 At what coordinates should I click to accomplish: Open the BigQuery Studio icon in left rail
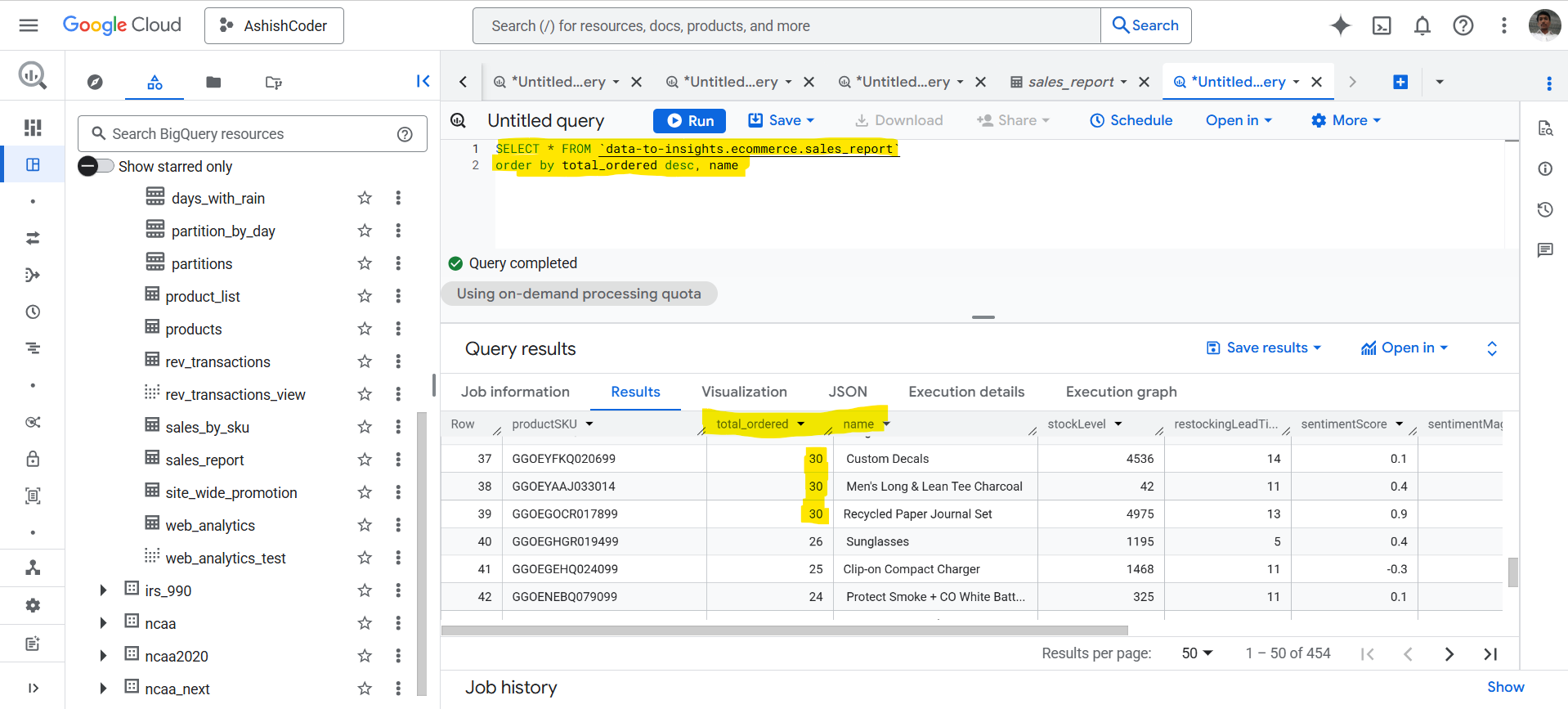coord(33,165)
